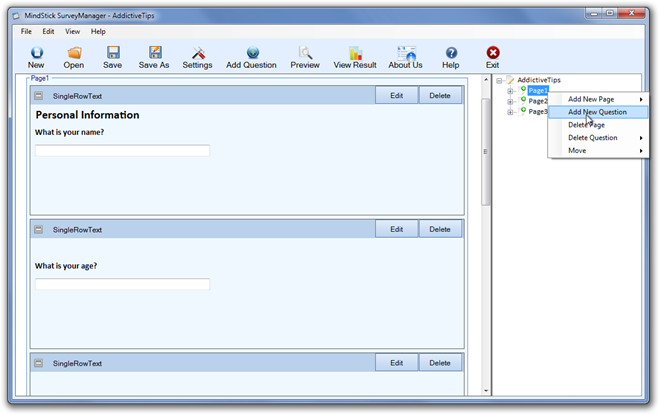Collapse the third SingleRowText question panel

(x=38, y=363)
